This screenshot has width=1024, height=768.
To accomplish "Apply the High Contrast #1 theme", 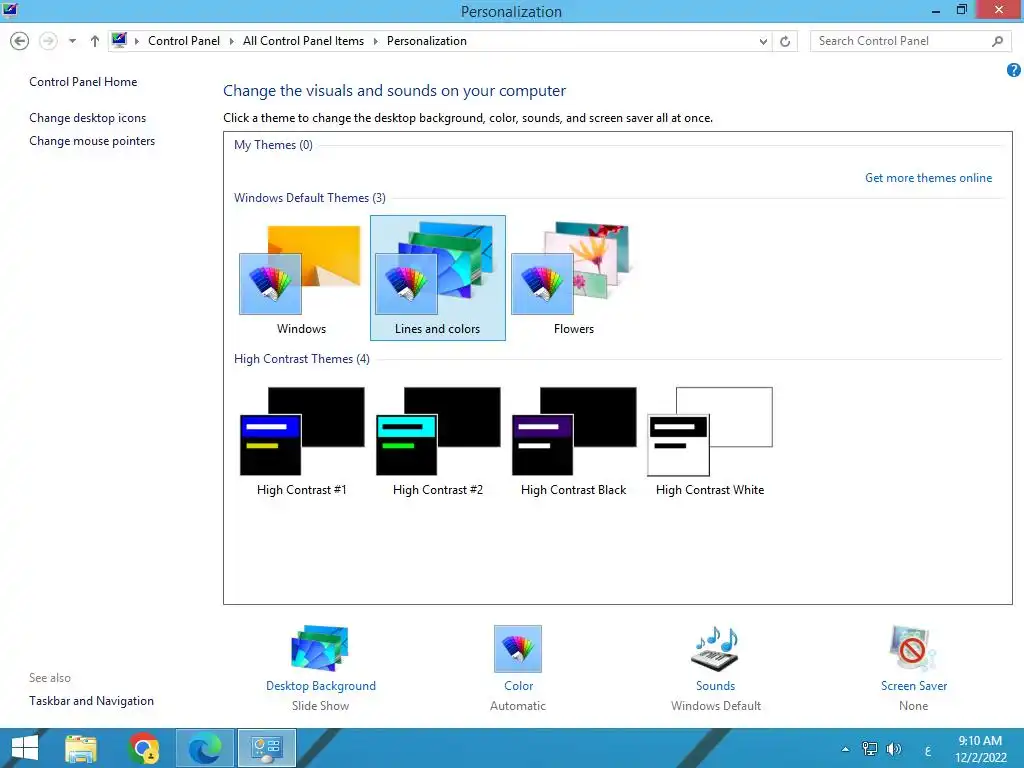I will 302,441.
